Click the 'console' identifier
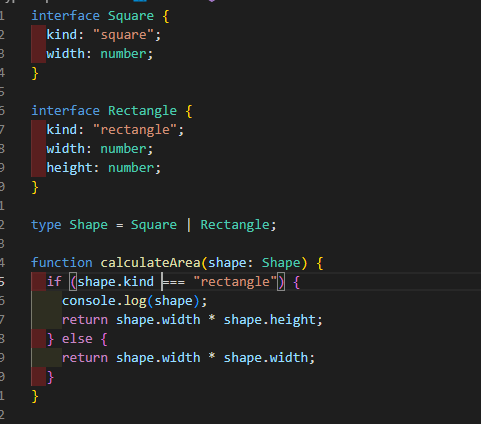481x424 pixels. (89, 301)
